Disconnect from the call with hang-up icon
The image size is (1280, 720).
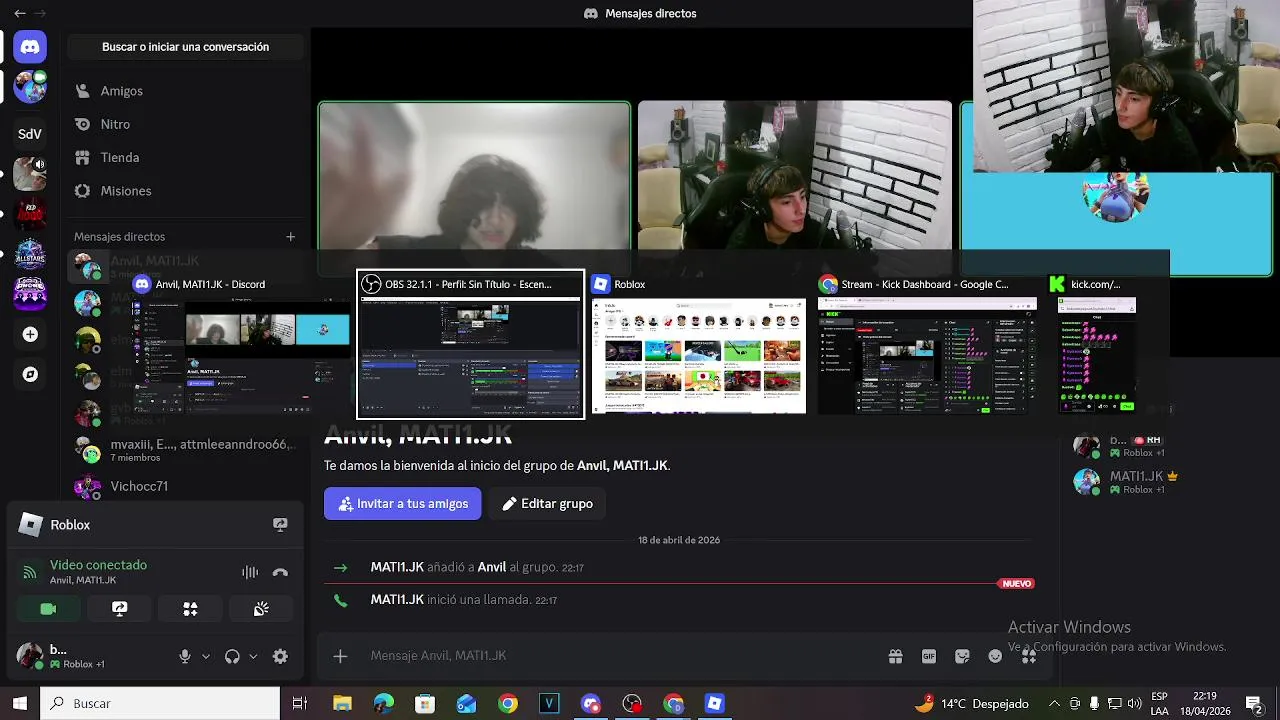pyautogui.click(x=280, y=572)
